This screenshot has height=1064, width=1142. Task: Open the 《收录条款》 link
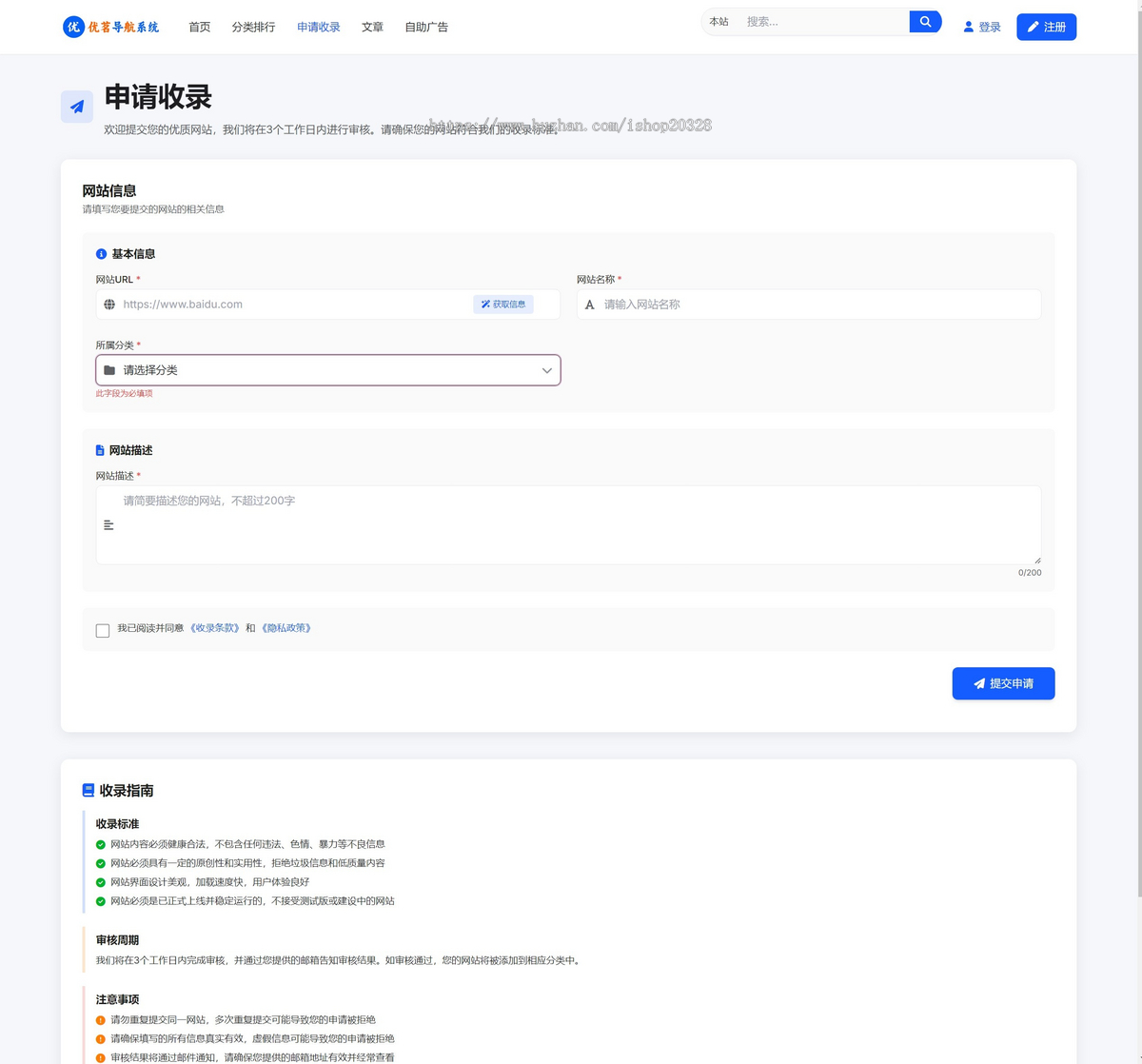[214, 628]
